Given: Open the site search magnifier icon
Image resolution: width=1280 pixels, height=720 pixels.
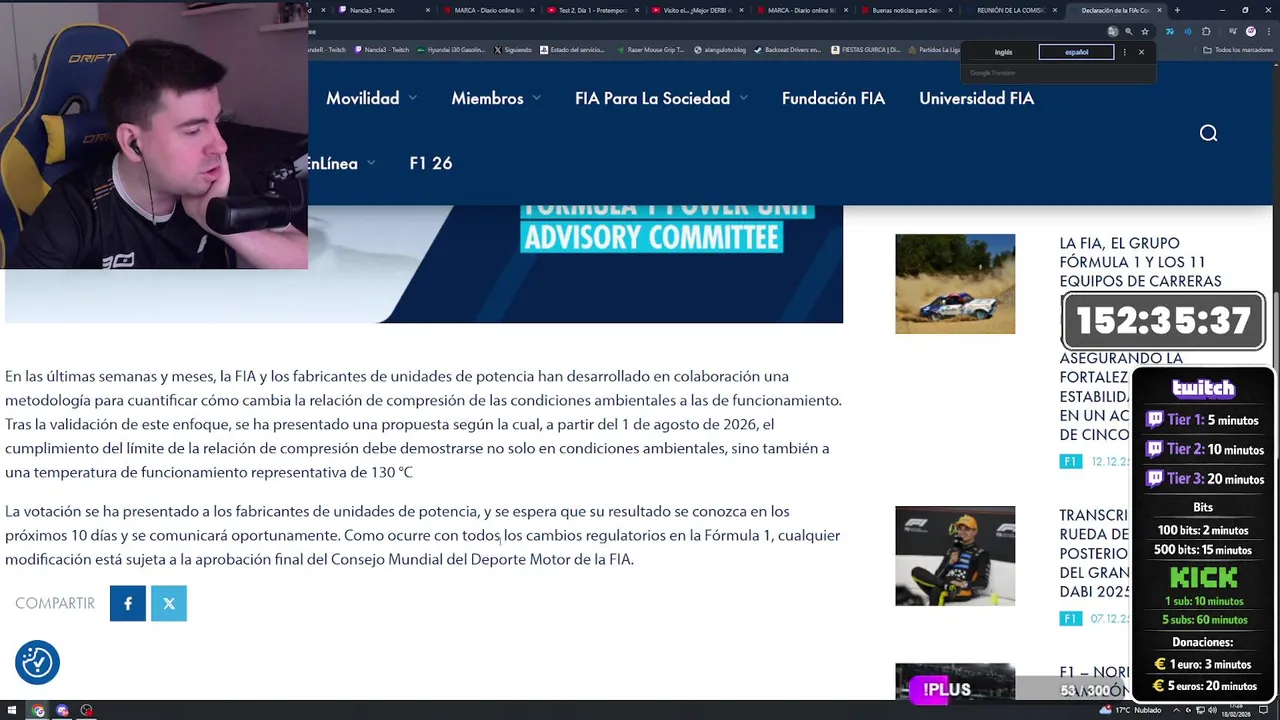Looking at the screenshot, I should click(x=1208, y=133).
